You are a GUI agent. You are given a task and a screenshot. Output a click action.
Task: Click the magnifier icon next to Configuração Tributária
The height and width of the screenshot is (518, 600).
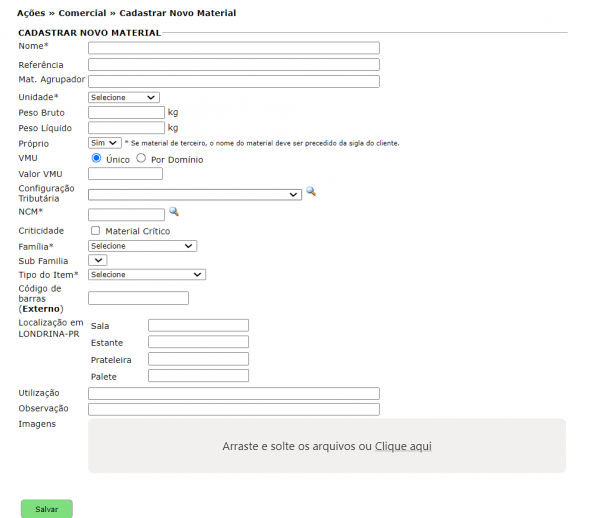coord(311,191)
